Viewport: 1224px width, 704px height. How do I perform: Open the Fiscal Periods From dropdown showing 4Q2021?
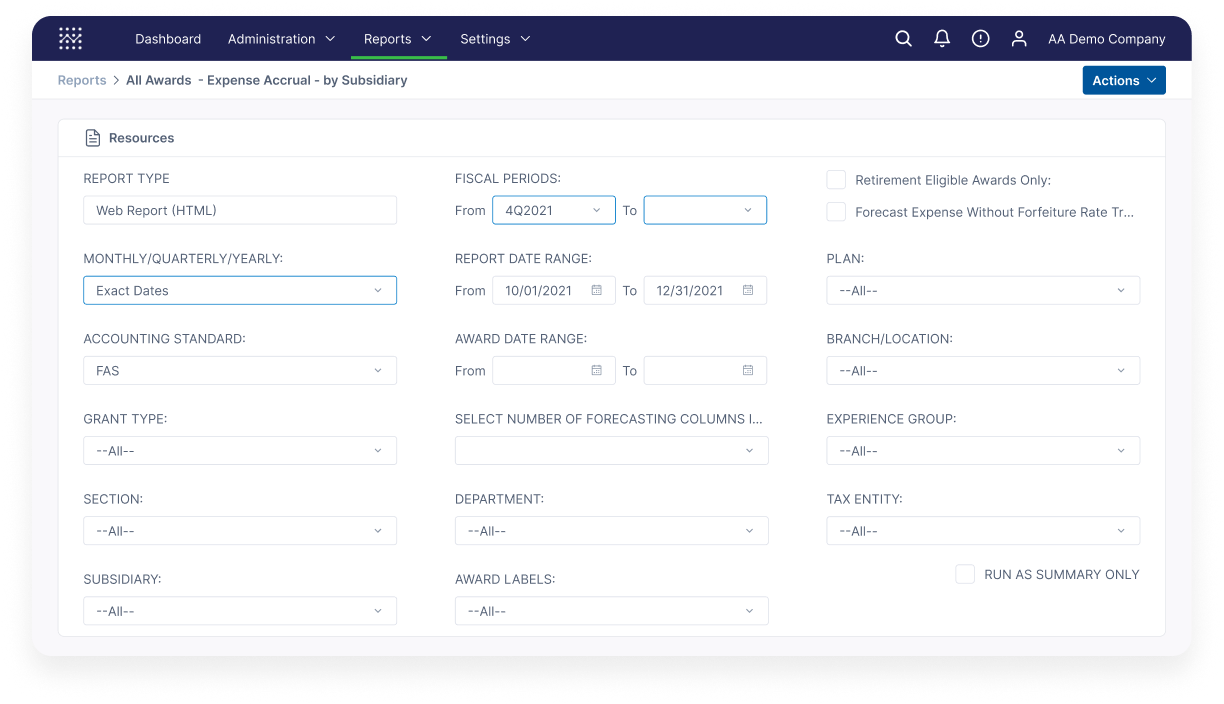coord(553,210)
